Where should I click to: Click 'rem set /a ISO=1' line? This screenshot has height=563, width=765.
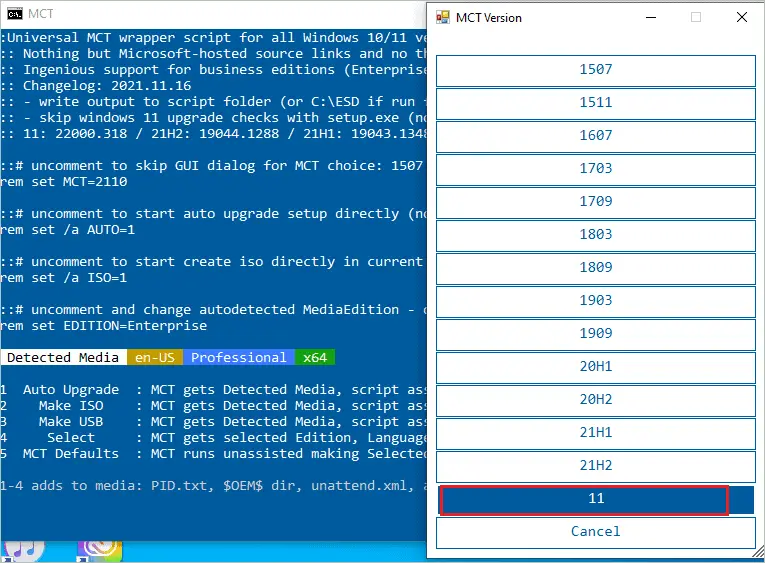[63, 278]
